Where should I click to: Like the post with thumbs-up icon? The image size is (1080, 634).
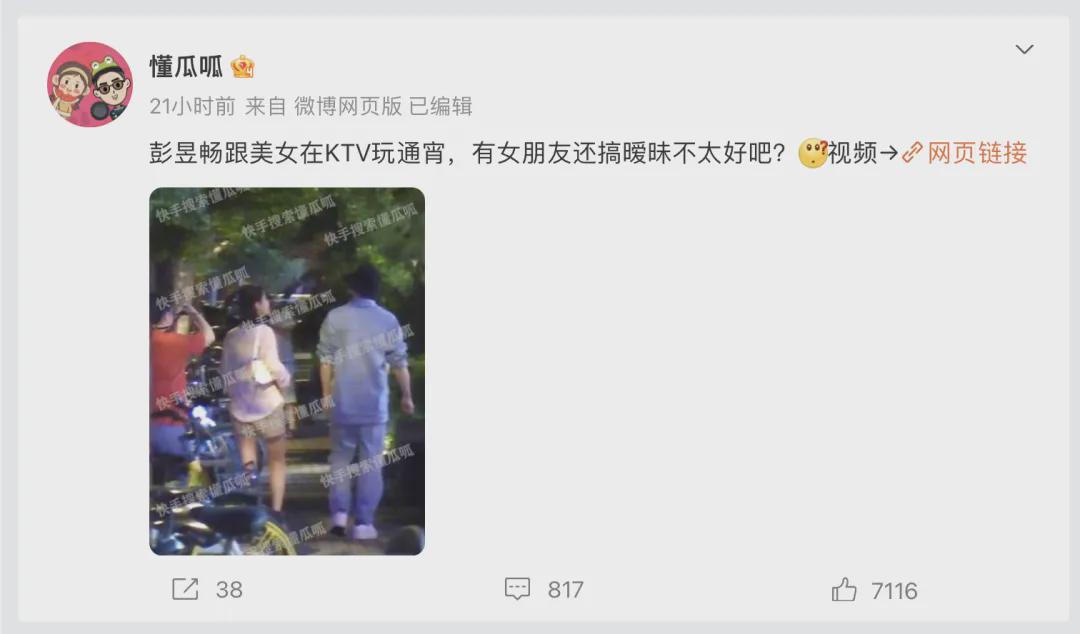tap(844, 590)
